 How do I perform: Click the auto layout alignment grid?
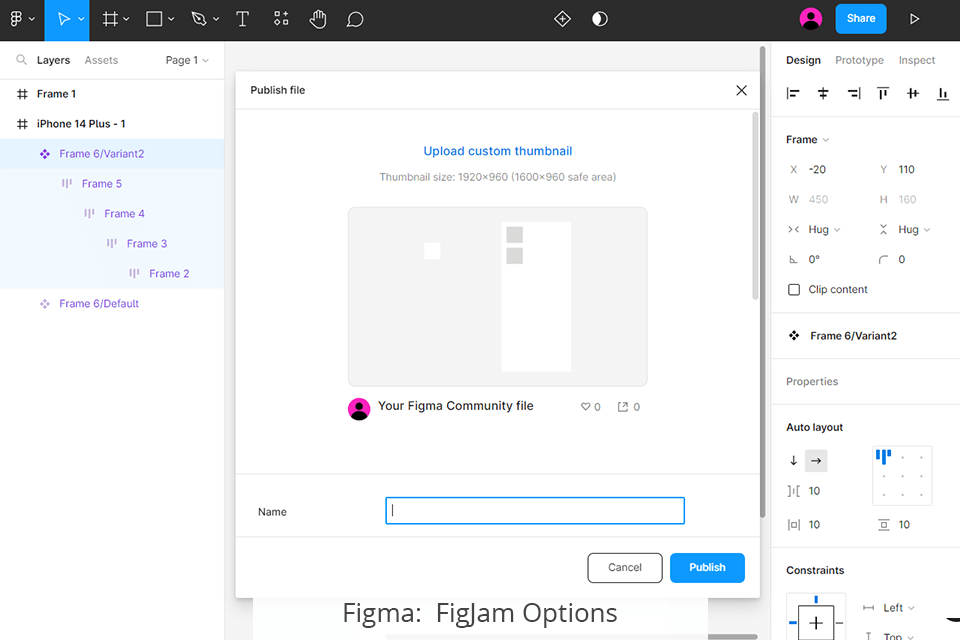902,476
